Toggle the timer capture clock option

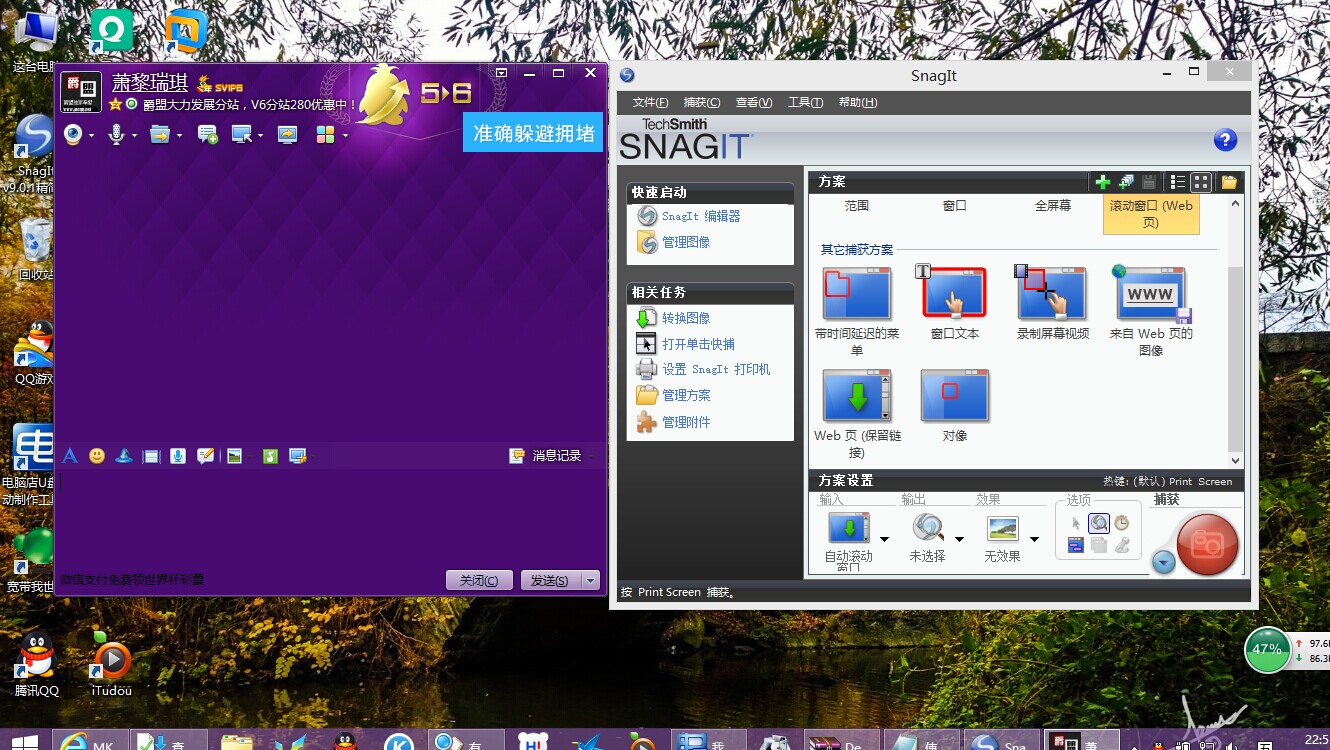coord(1122,523)
